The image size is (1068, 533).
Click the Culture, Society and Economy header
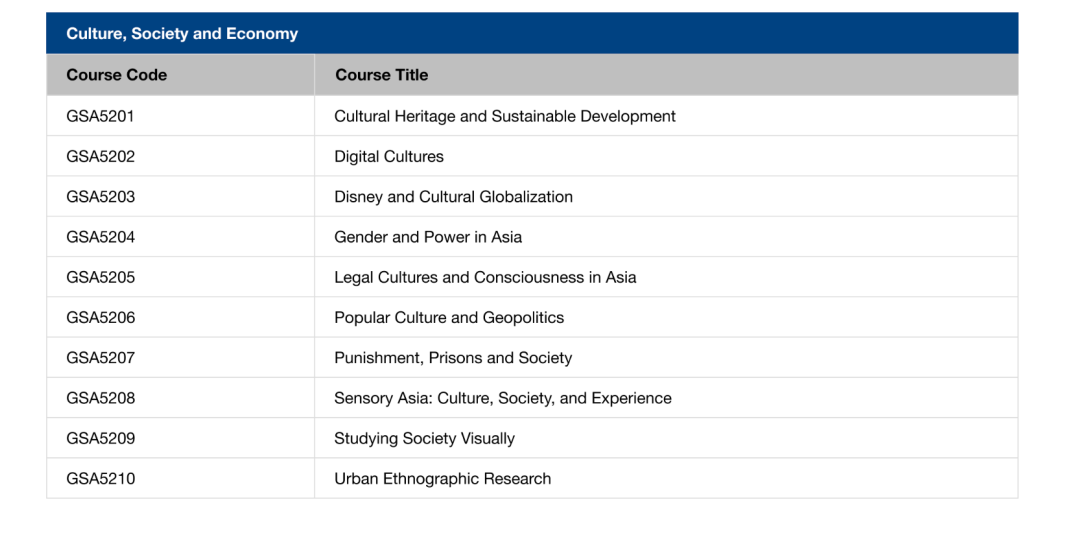click(182, 34)
